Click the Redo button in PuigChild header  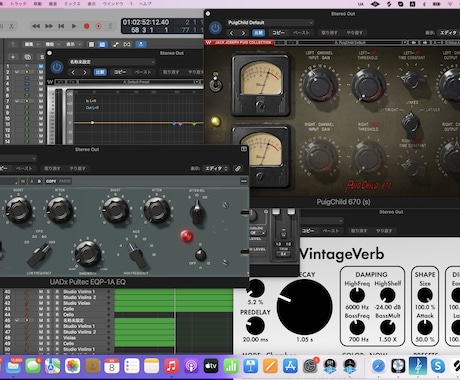click(354, 33)
